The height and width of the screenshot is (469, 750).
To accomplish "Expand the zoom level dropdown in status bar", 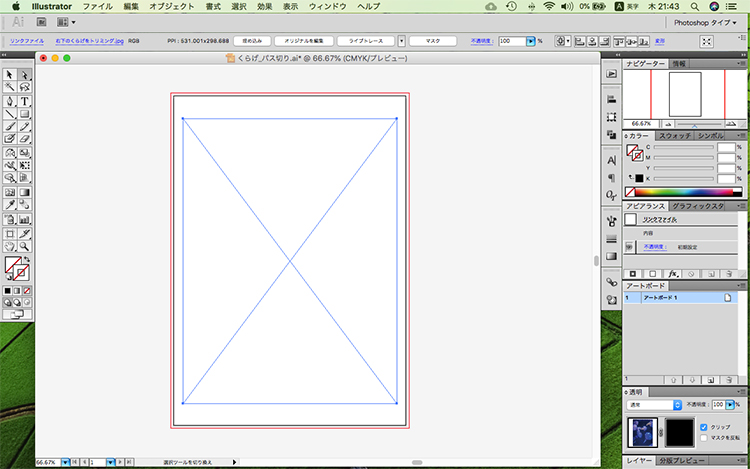I will click(67, 463).
